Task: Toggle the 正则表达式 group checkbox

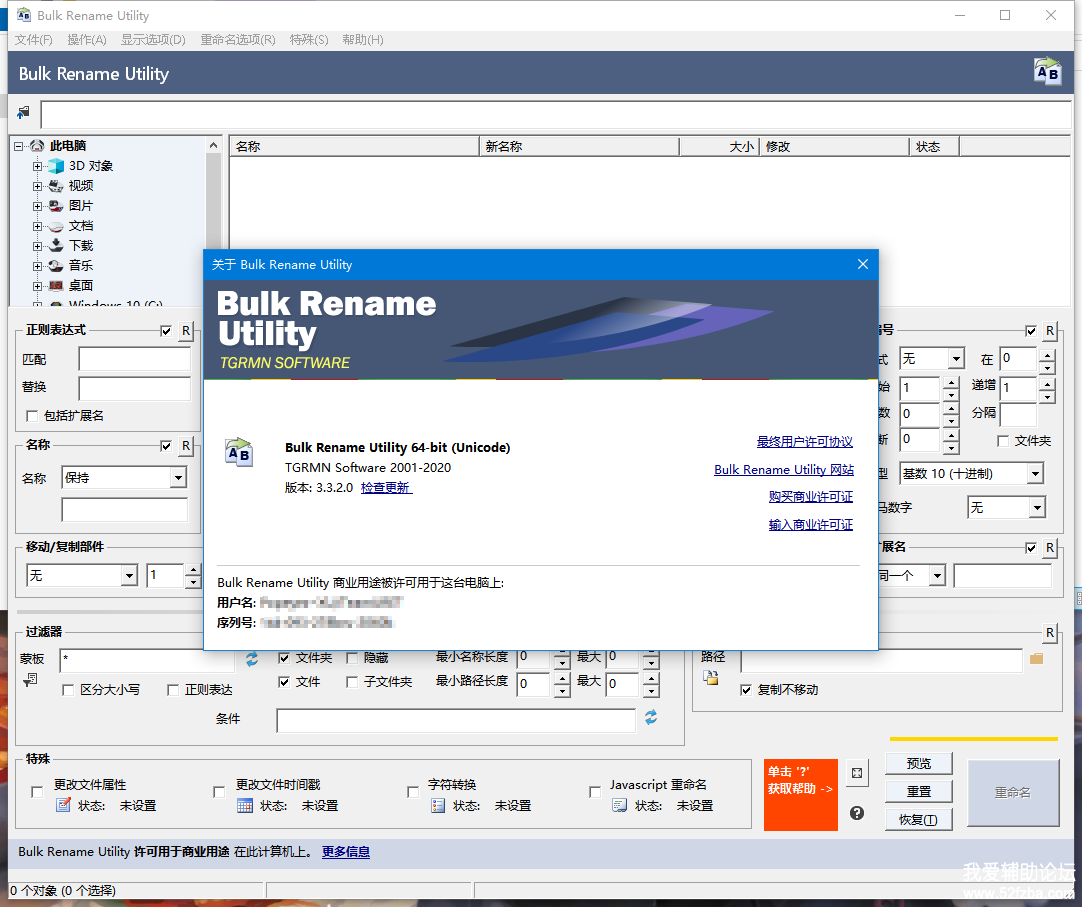Action: coord(166,331)
